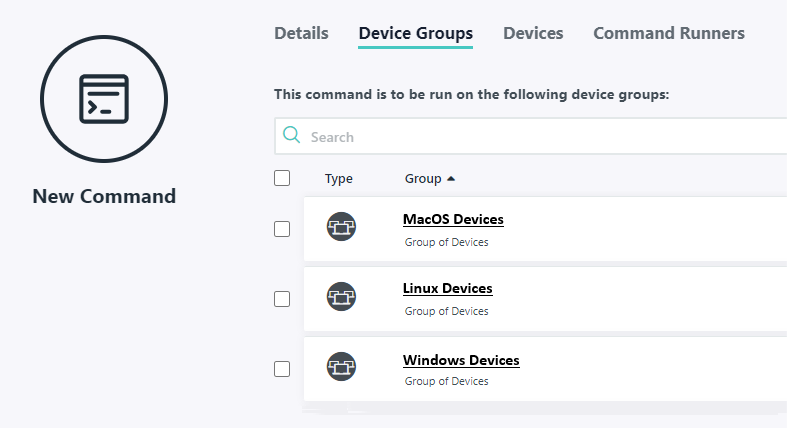The width and height of the screenshot is (787, 428).
Task: Click the New Command title text
Action: [104, 196]
